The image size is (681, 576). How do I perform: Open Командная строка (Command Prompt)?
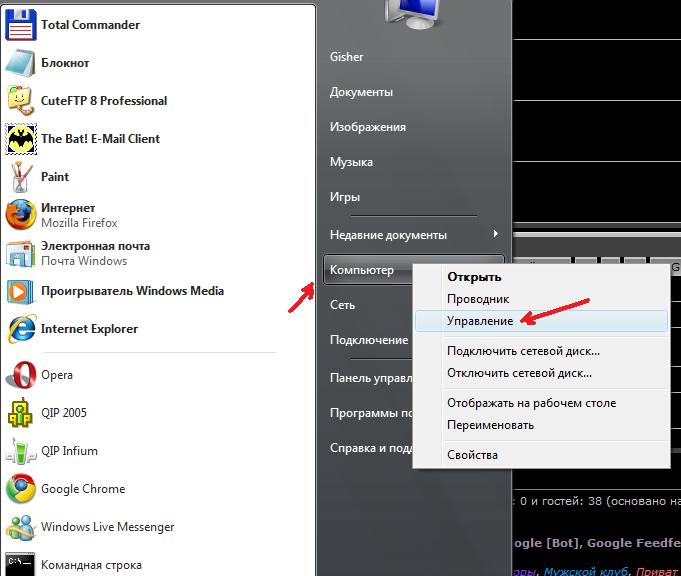point(90,565)
